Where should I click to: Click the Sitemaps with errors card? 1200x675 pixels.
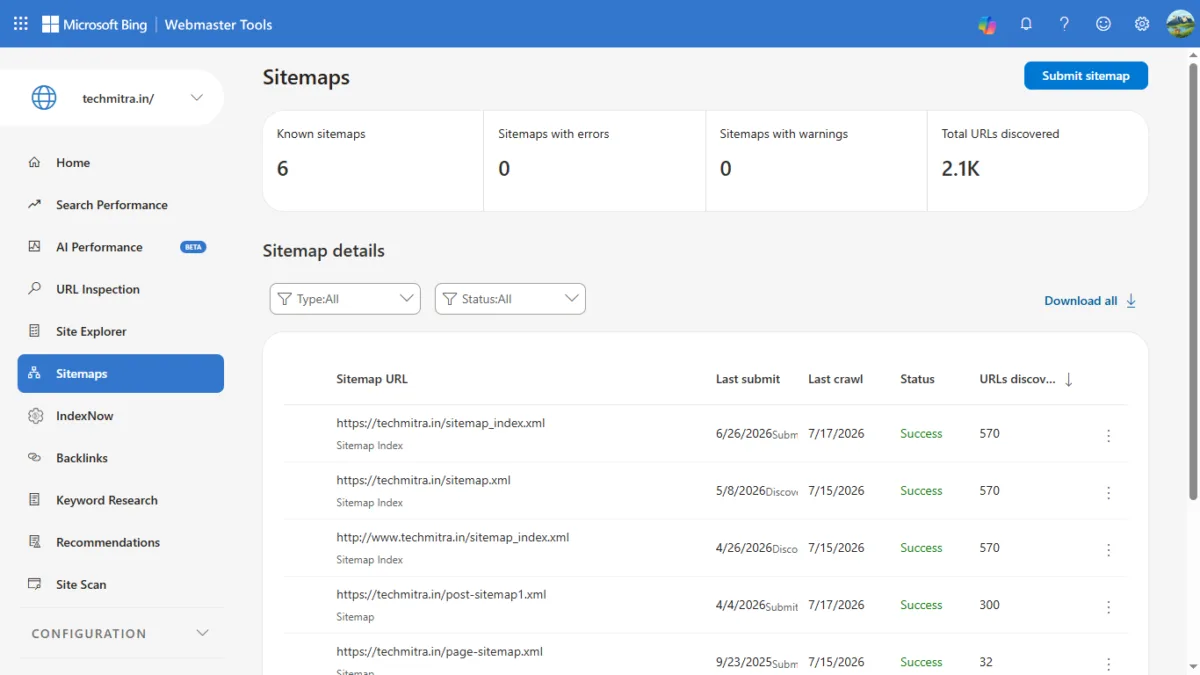[595, 161]
